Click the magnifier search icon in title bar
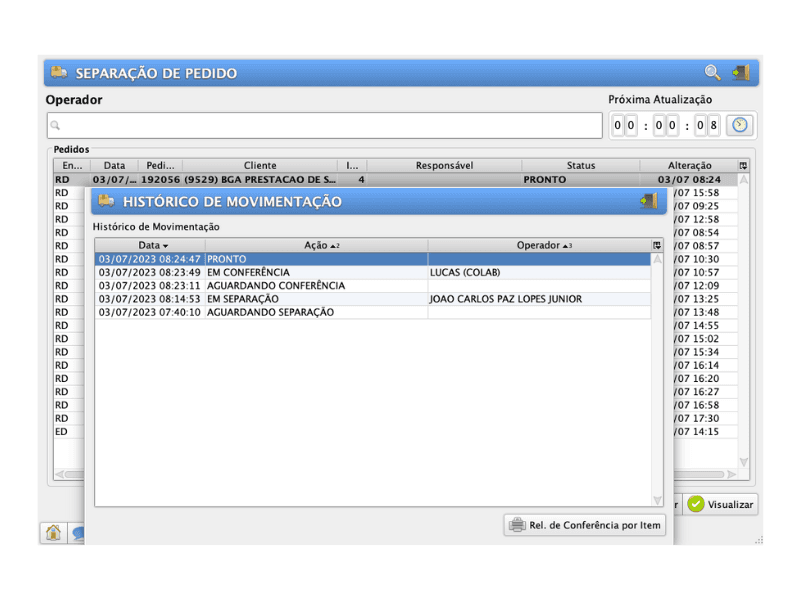 (x=712, y=73)
